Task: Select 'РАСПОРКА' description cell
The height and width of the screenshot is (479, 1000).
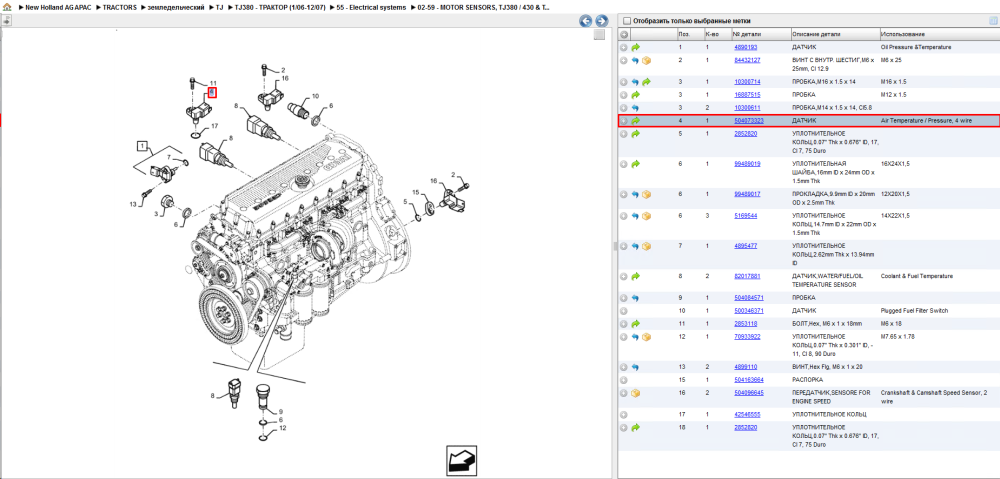Action: click(x=807, y=380)
